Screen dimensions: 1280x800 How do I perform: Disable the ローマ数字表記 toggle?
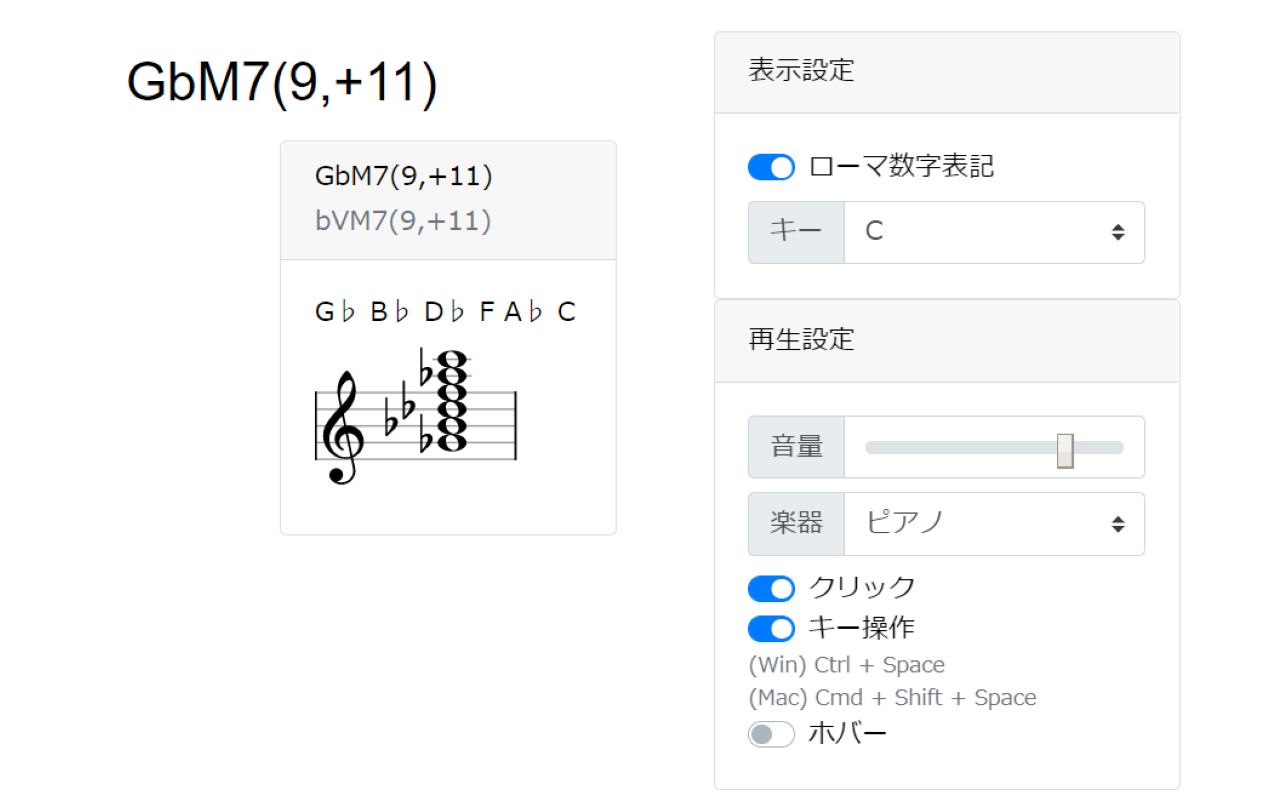(x=771, y=166)
